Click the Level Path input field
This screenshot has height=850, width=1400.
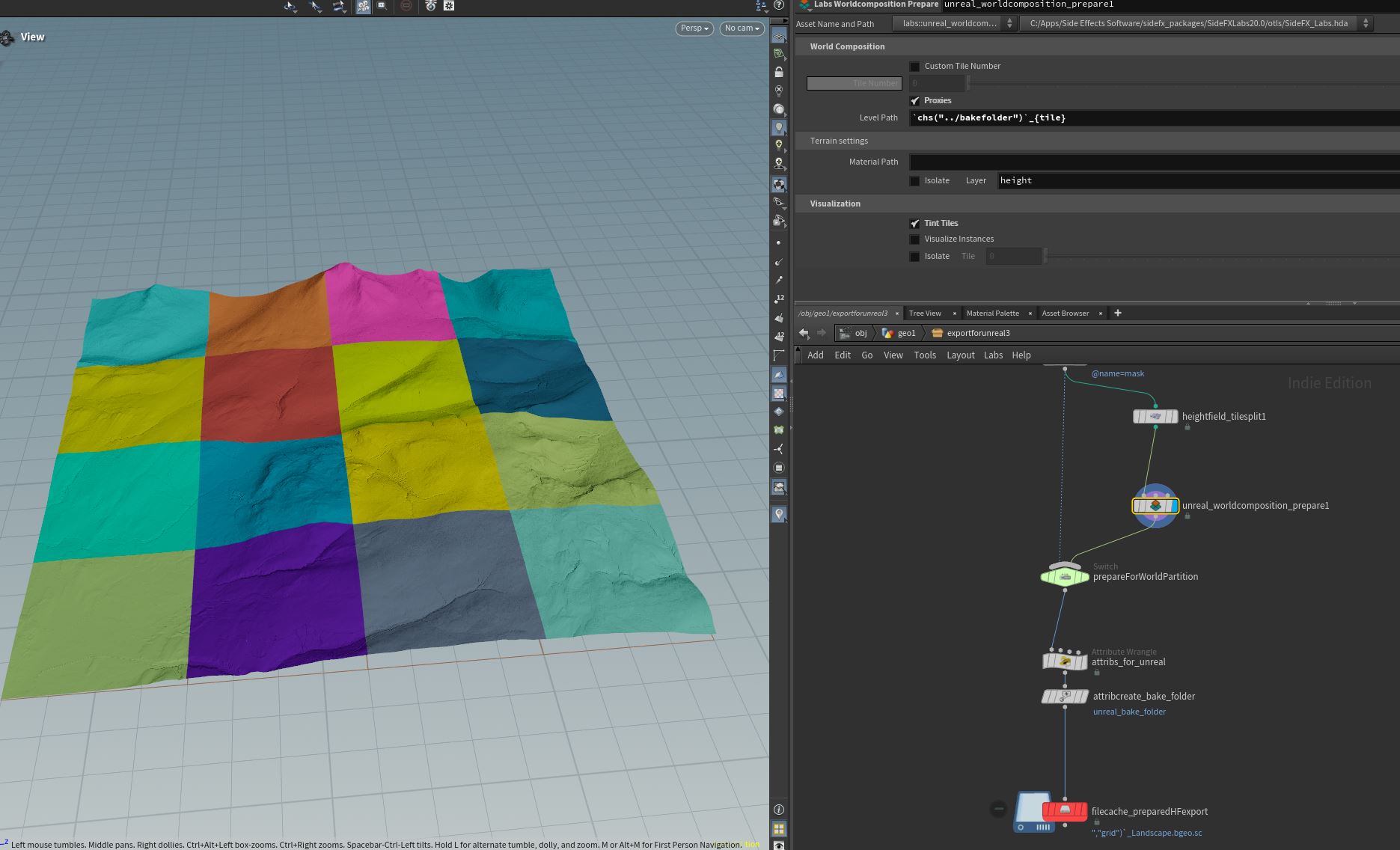click(x=1155, y=117)
